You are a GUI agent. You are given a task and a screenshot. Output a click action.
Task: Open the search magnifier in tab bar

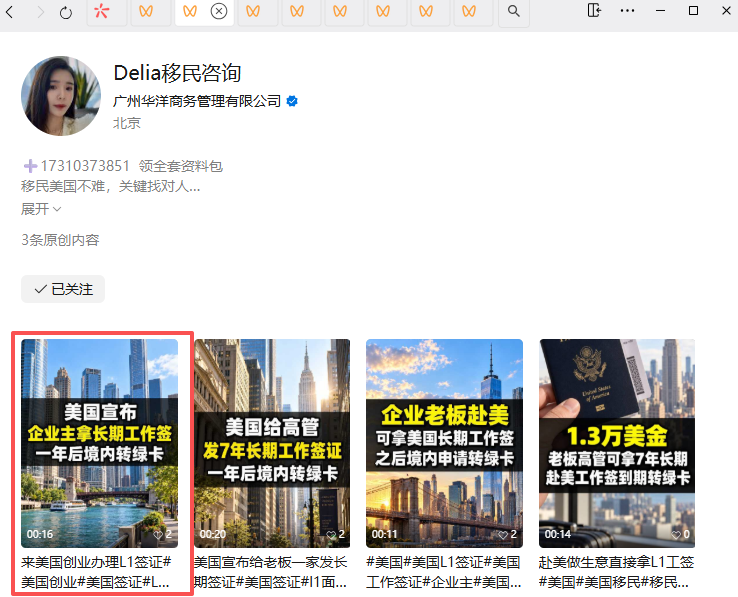tap(513, 11)
